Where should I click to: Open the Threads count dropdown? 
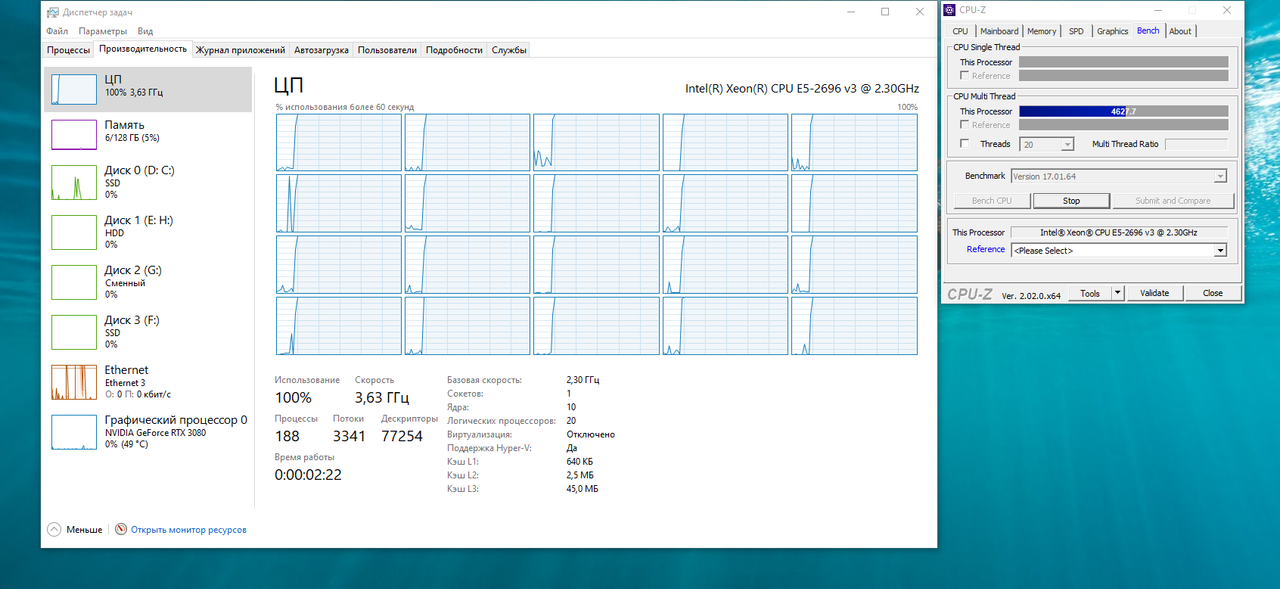1045,144
